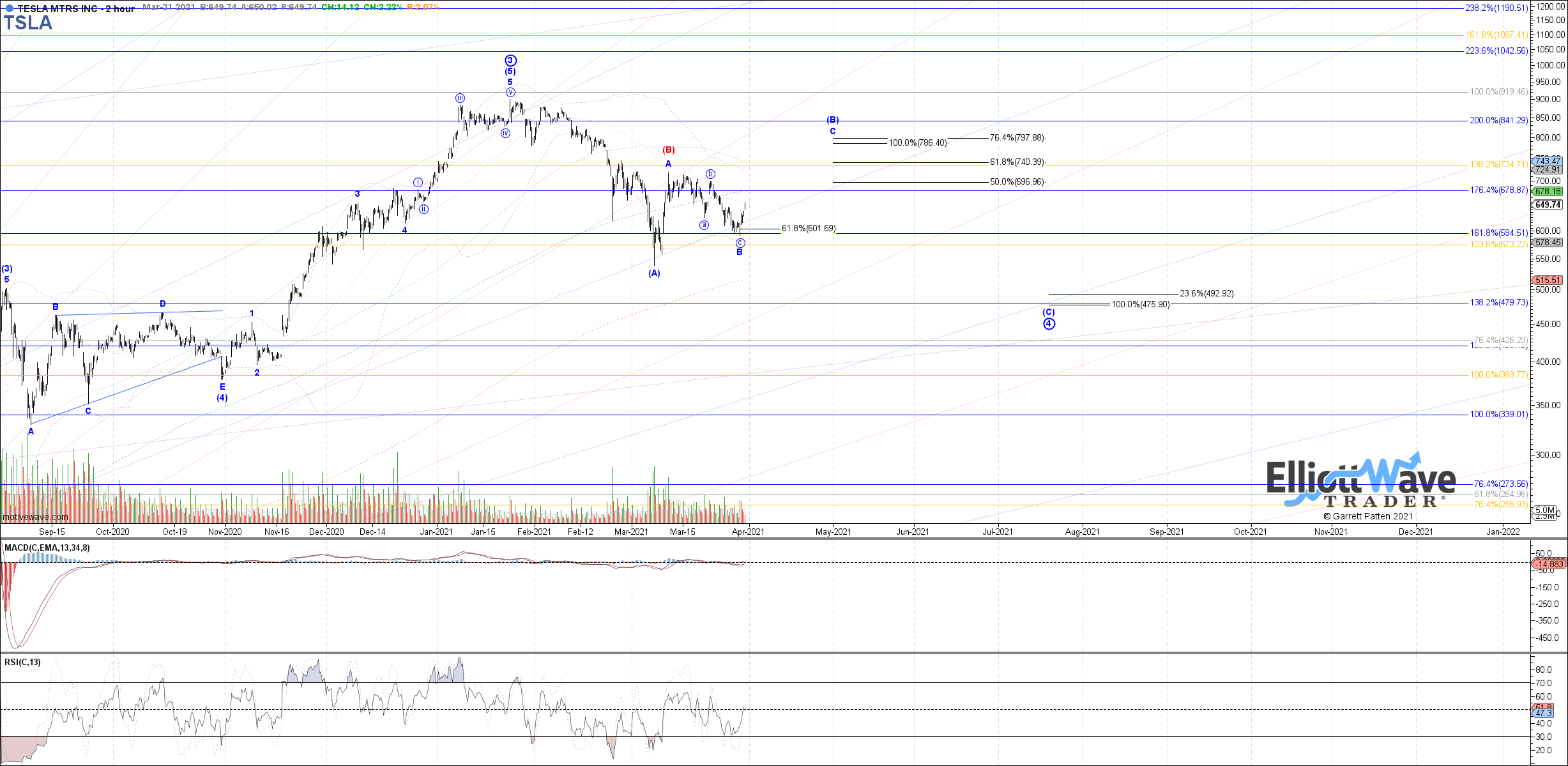This screenshot has width=1568, height=766.
Task: Click the 100.0%(475.90) target label
Action: (x=1141, y=305)
